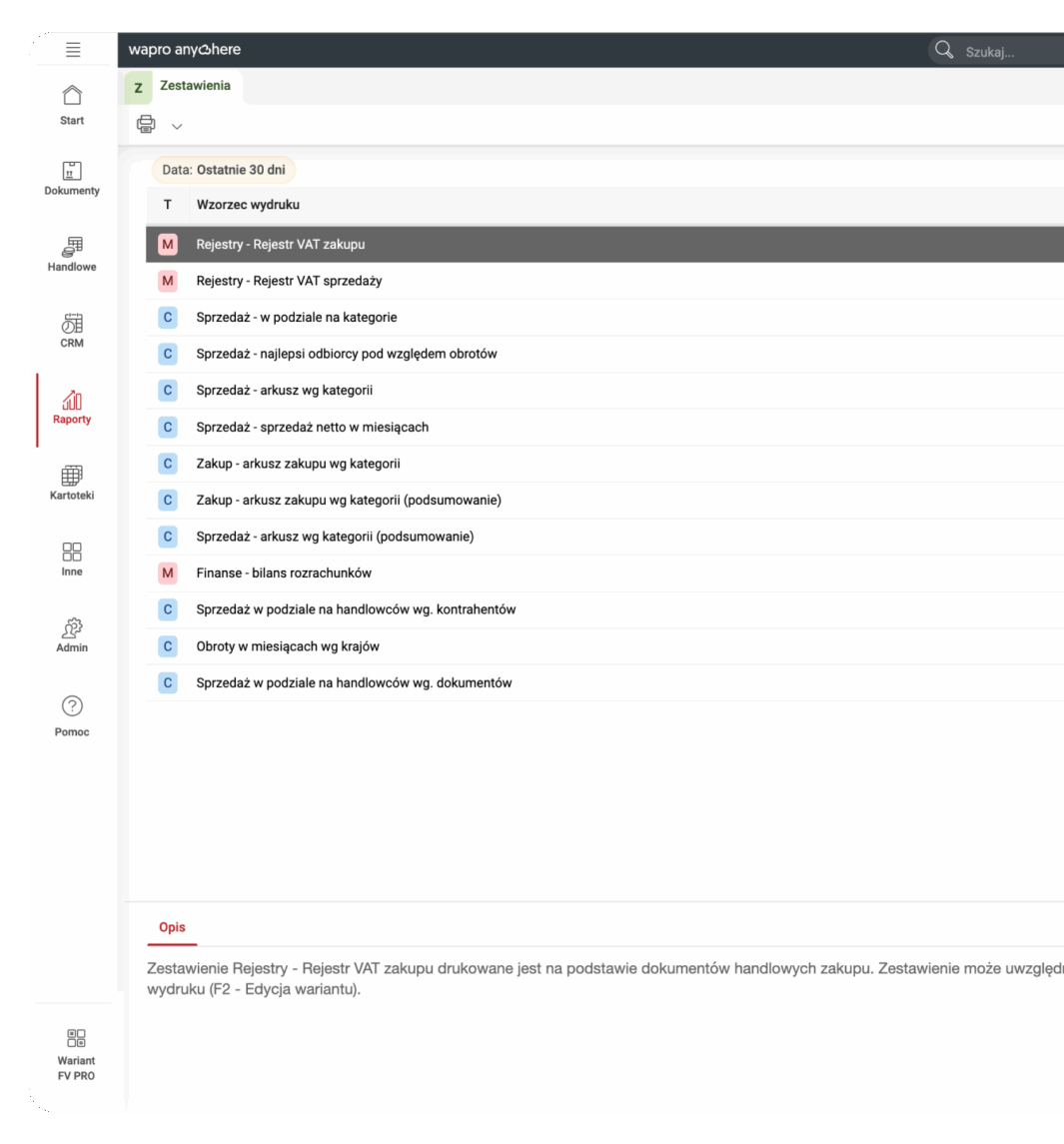Expand the print options chevron
Image resolution: width=1064 pixels, height=1144 pixels.
tap(176, 126)
